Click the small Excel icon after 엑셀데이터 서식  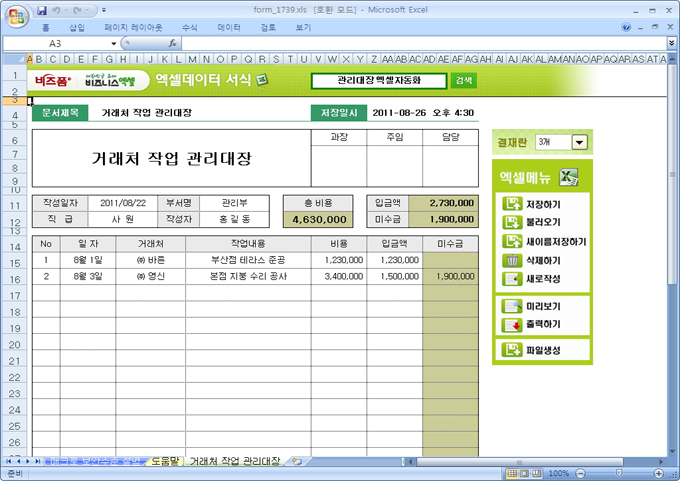pos(262,80)
